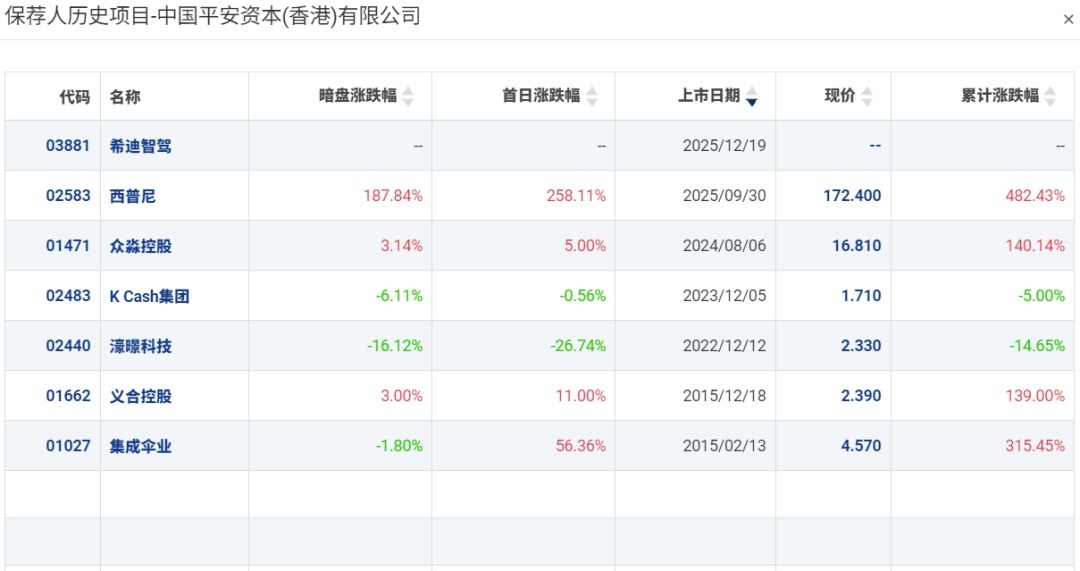Image resolution: width=1080 pixels, height=571 pixels.
Task: Open 集成伞业 stock name link
Action: (x=141, y=446)
